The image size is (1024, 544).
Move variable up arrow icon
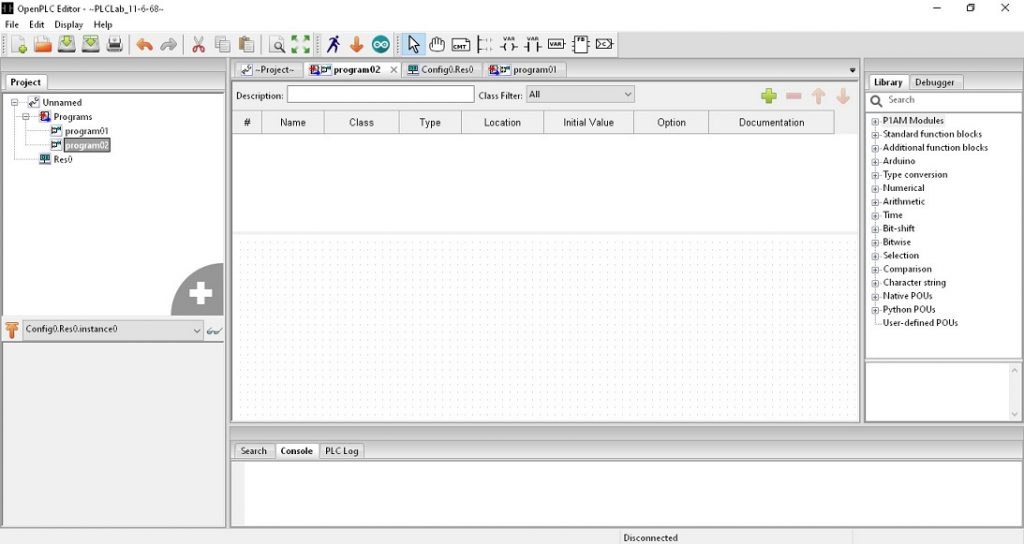click(818, 96)
